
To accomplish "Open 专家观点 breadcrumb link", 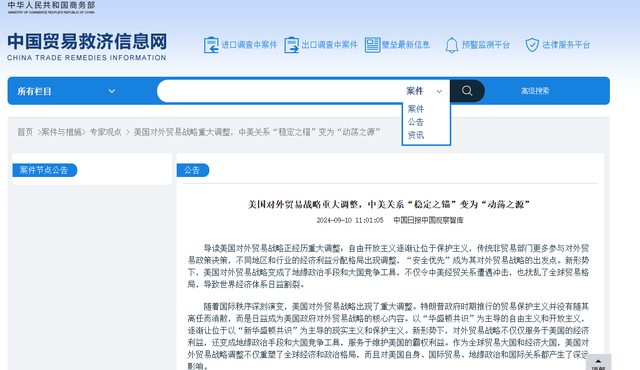I will click(x=105, y=132).
